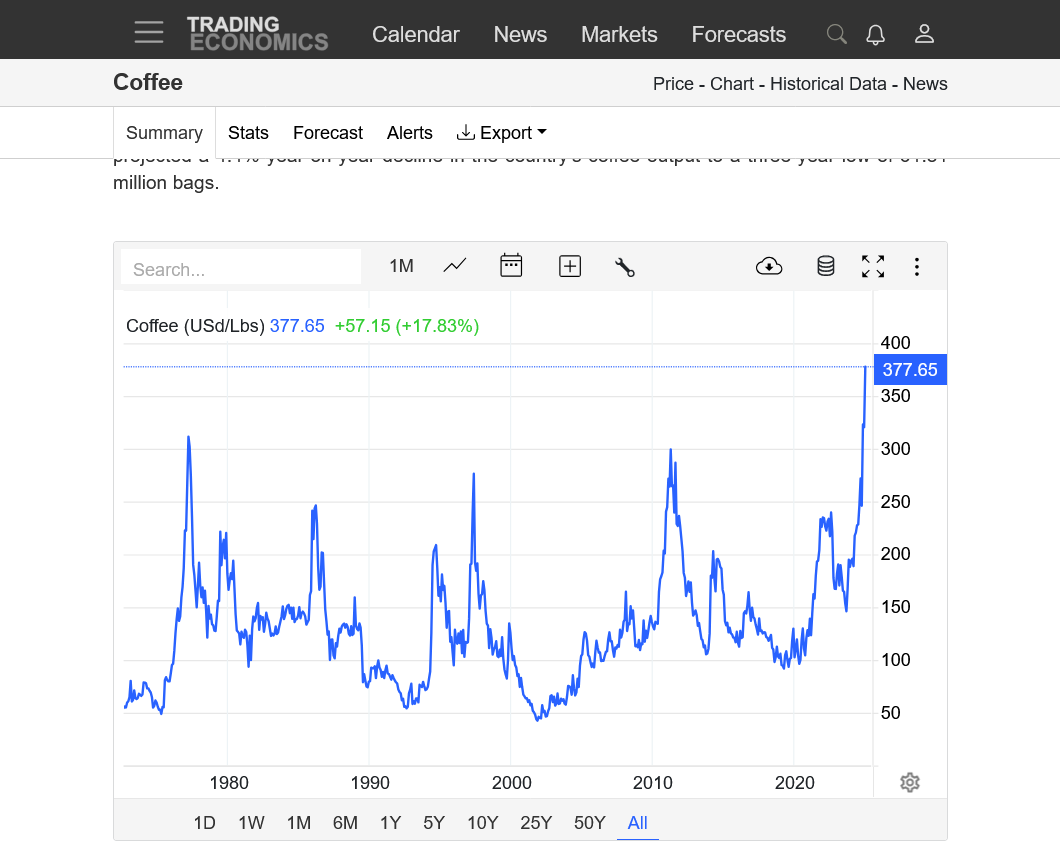Open chart settings gear icon
Image resolution: width=1060 pixels, height=849 pixels.
tap(909, 782)
